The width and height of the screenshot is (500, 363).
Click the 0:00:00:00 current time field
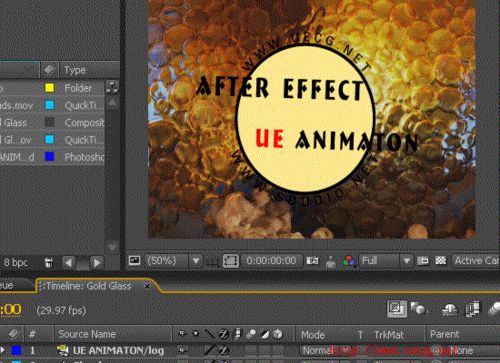271,261
